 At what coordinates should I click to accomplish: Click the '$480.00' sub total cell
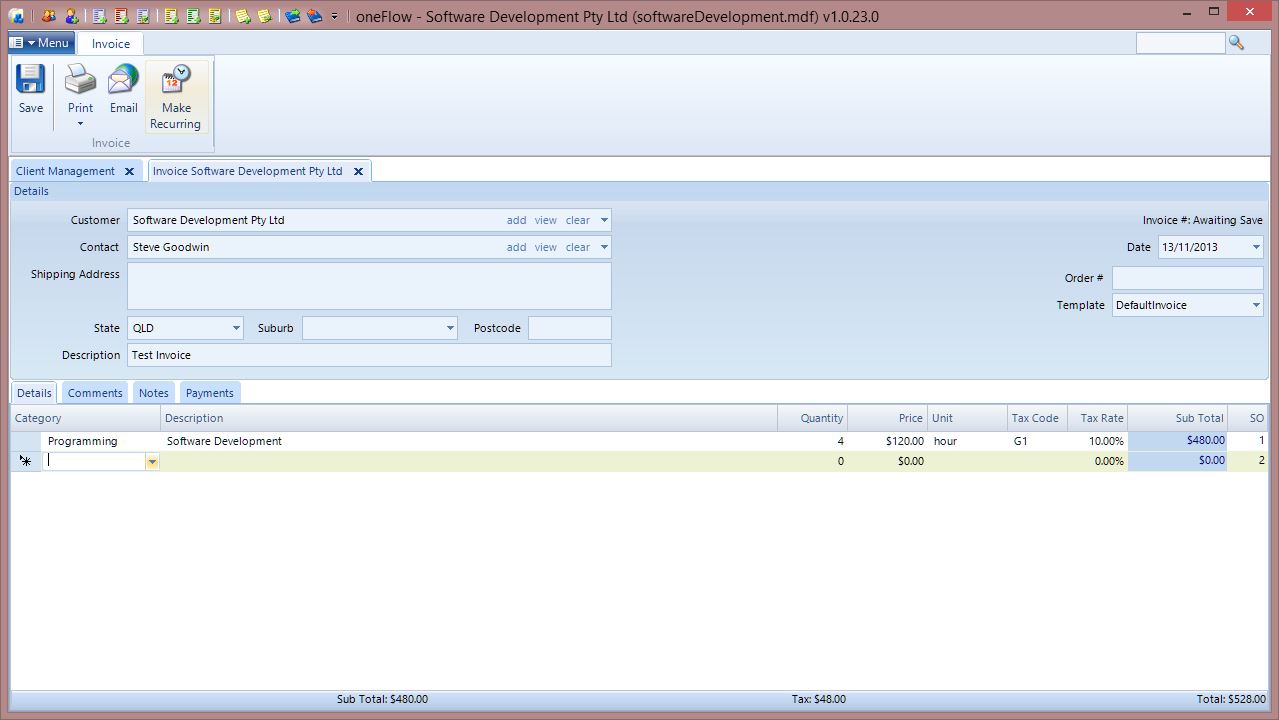click(x=1178, y=441)
